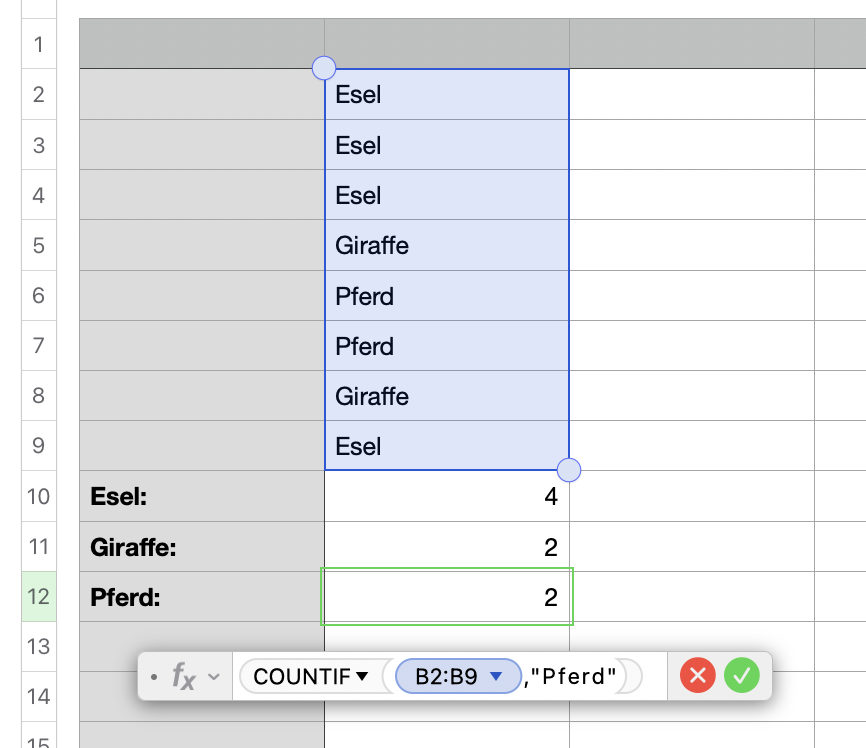866x748 pixels.
Task: Confirm the formula with the green checkmark
Action: point(741,676)
